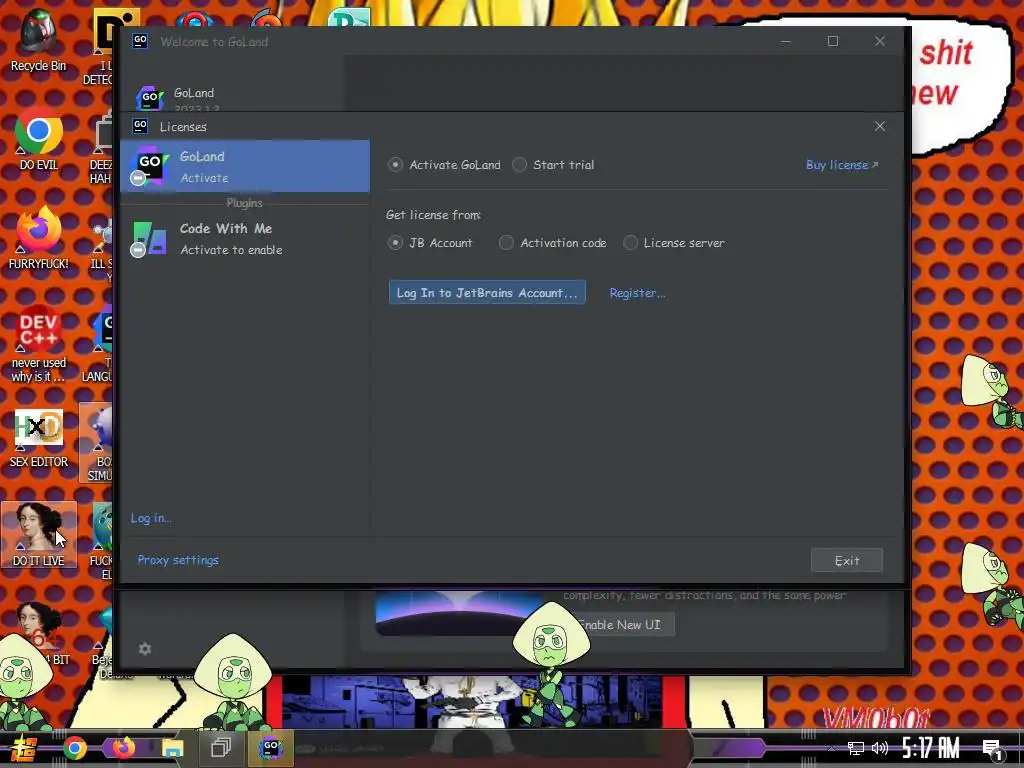This screenshot has height=768, width=1024.
Task: Open the Recycle Bin desktop icon
Action: pyautogui.click(x=39, y=40)
